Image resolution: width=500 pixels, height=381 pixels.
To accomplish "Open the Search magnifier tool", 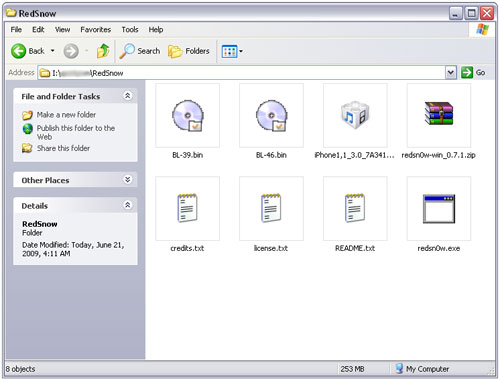I will pyautogui.click(x=140, y=51).
